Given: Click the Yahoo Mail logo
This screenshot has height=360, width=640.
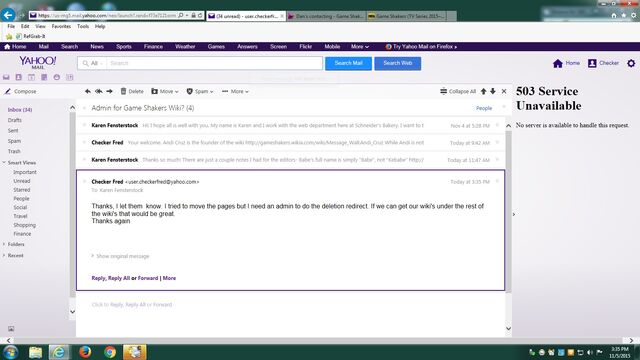Looking at the screenshot, I should pos(38,62).
